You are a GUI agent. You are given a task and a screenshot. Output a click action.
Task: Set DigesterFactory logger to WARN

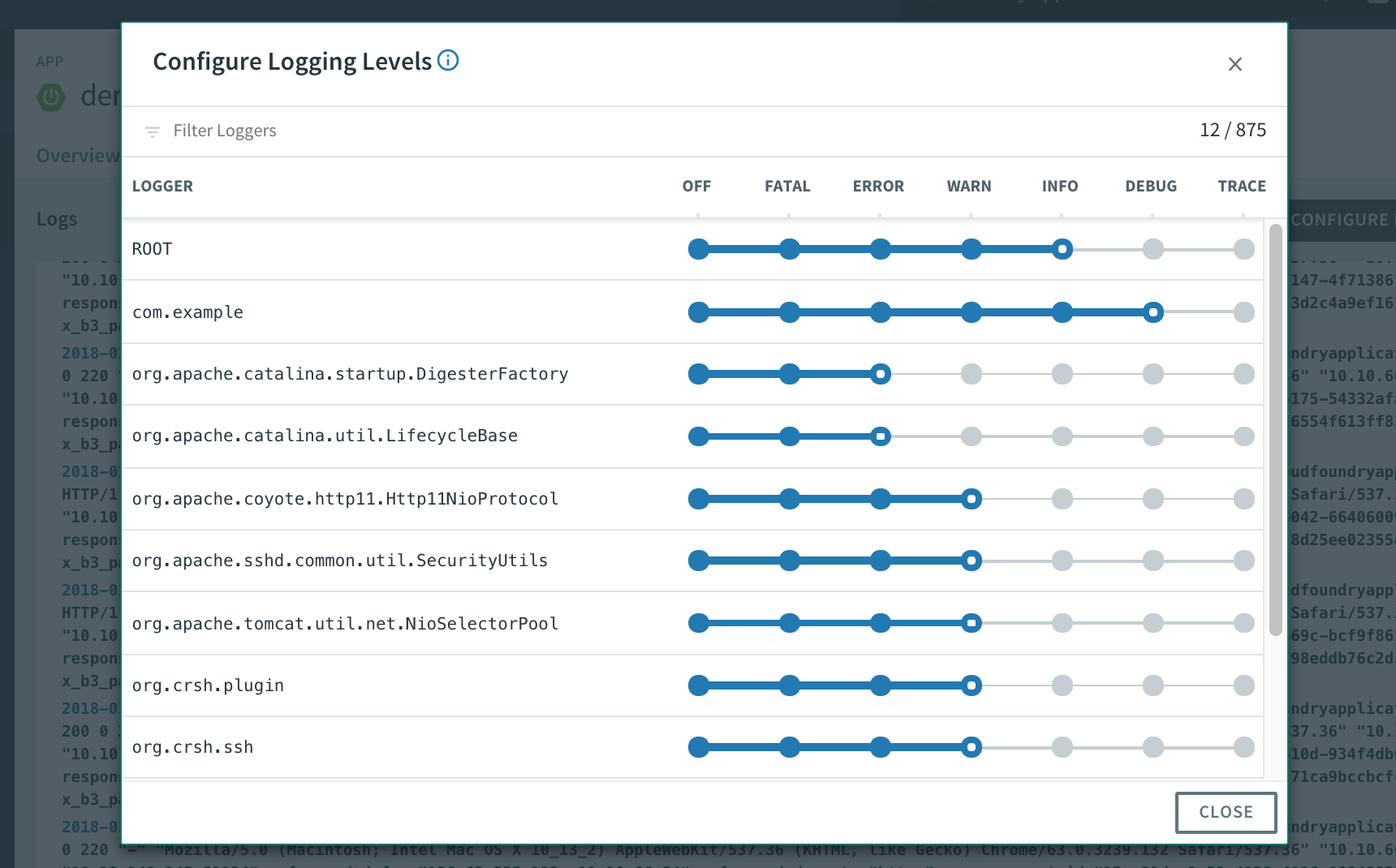[x=972, y=374]
